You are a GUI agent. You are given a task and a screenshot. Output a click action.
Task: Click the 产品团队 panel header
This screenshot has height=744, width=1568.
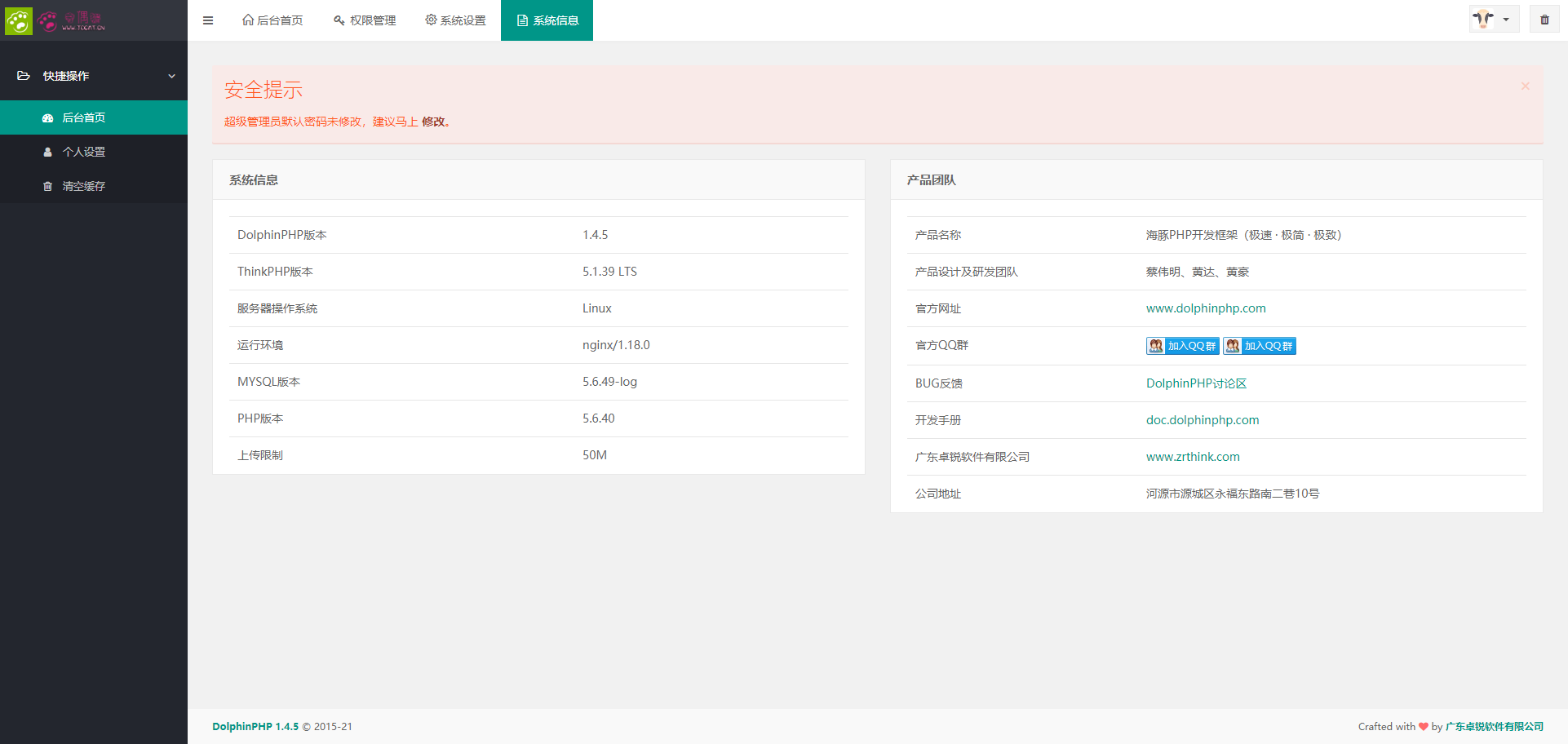click(1216, 180)
